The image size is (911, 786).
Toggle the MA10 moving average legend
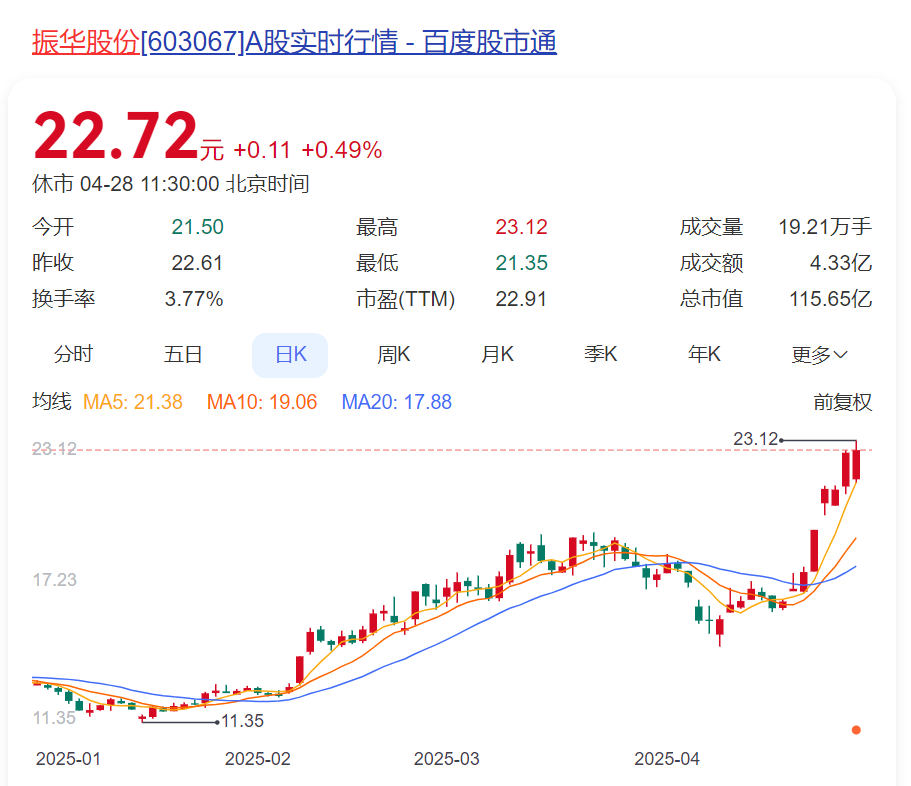coord(261,402)
